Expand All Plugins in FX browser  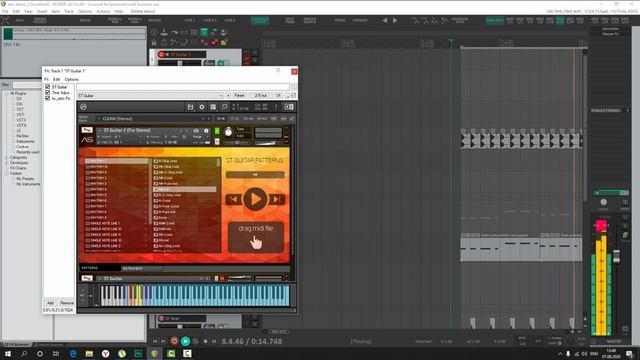coord(7,93)
